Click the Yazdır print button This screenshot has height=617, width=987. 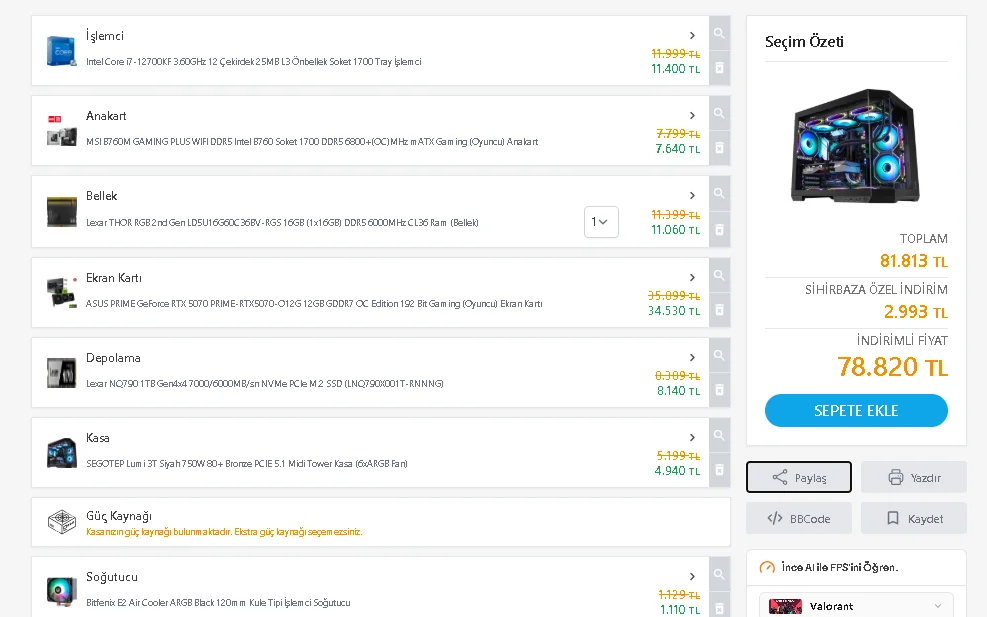913,477
